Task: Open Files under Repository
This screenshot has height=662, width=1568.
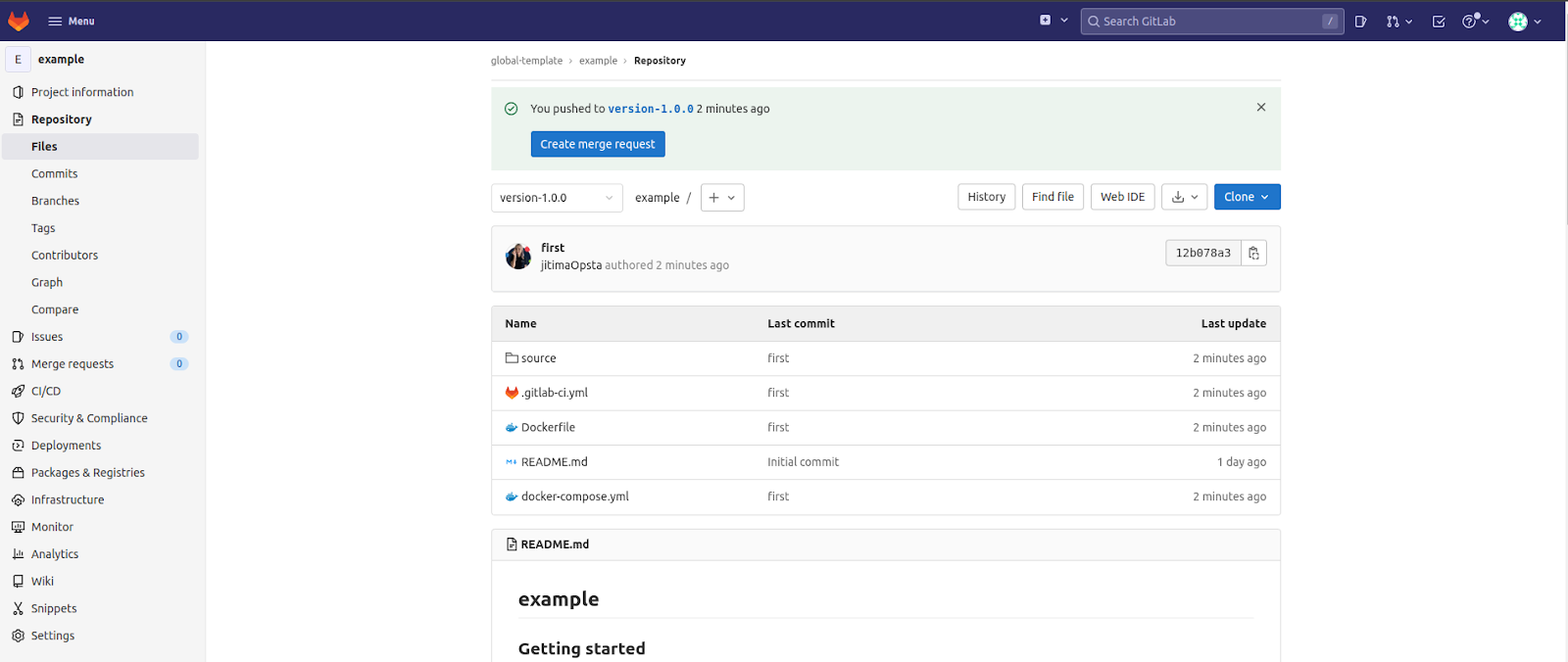Action: [101, 147]
